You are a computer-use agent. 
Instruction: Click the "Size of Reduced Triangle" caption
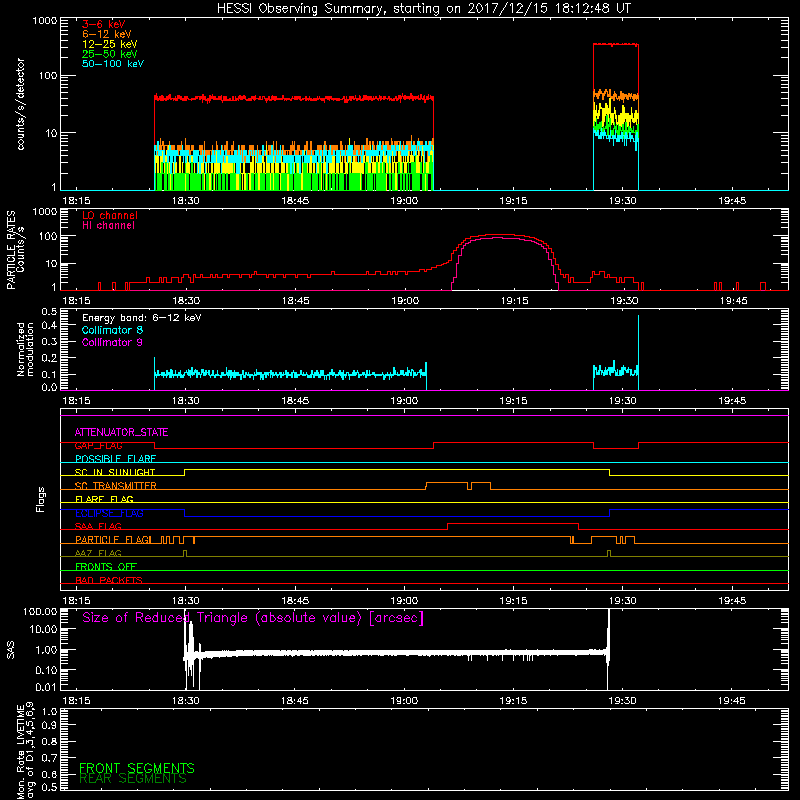click(x=253, y=618)
